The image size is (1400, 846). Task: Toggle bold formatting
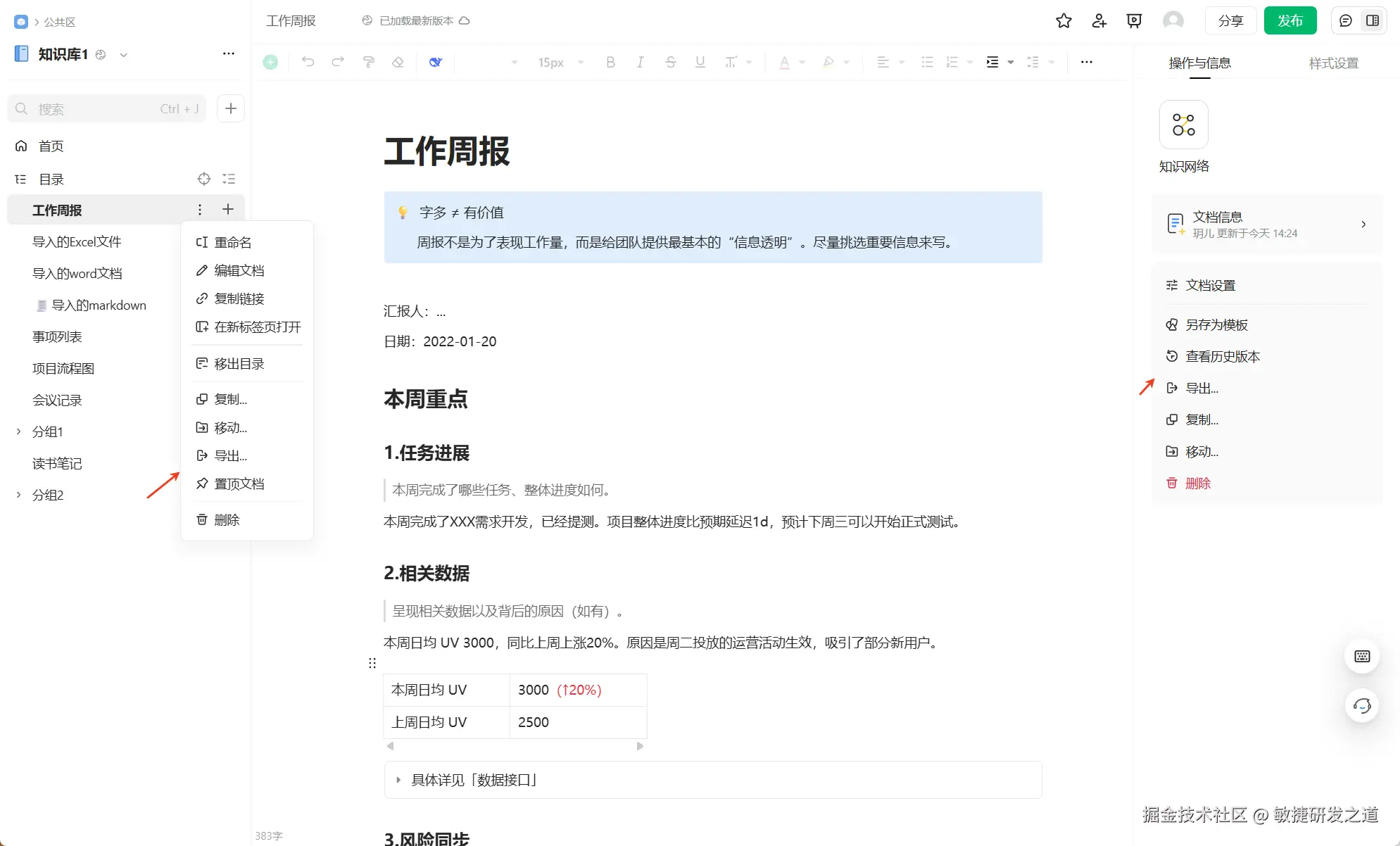tap(610, 62)
